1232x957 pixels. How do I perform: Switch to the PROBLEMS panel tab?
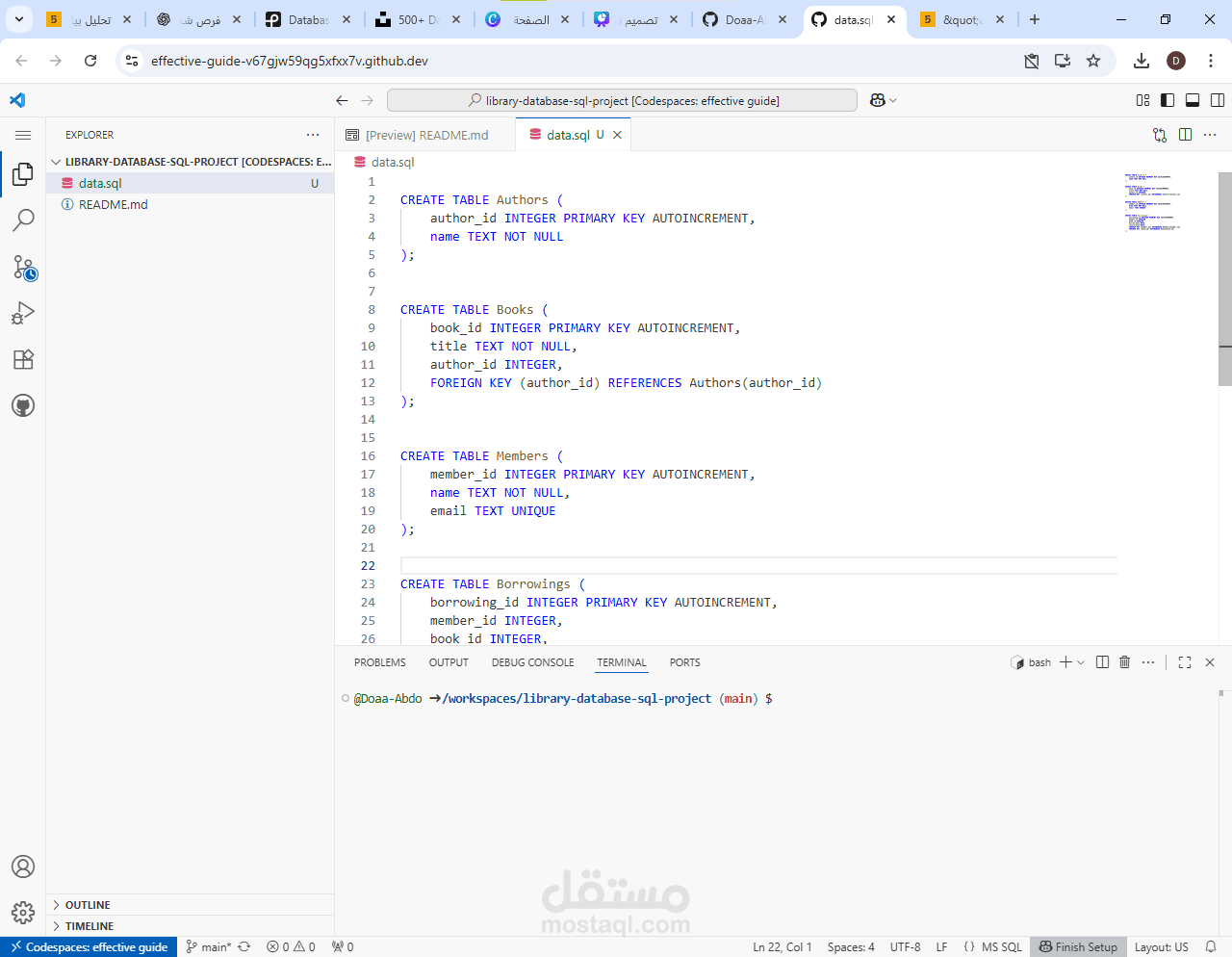[x=379, y=662]
